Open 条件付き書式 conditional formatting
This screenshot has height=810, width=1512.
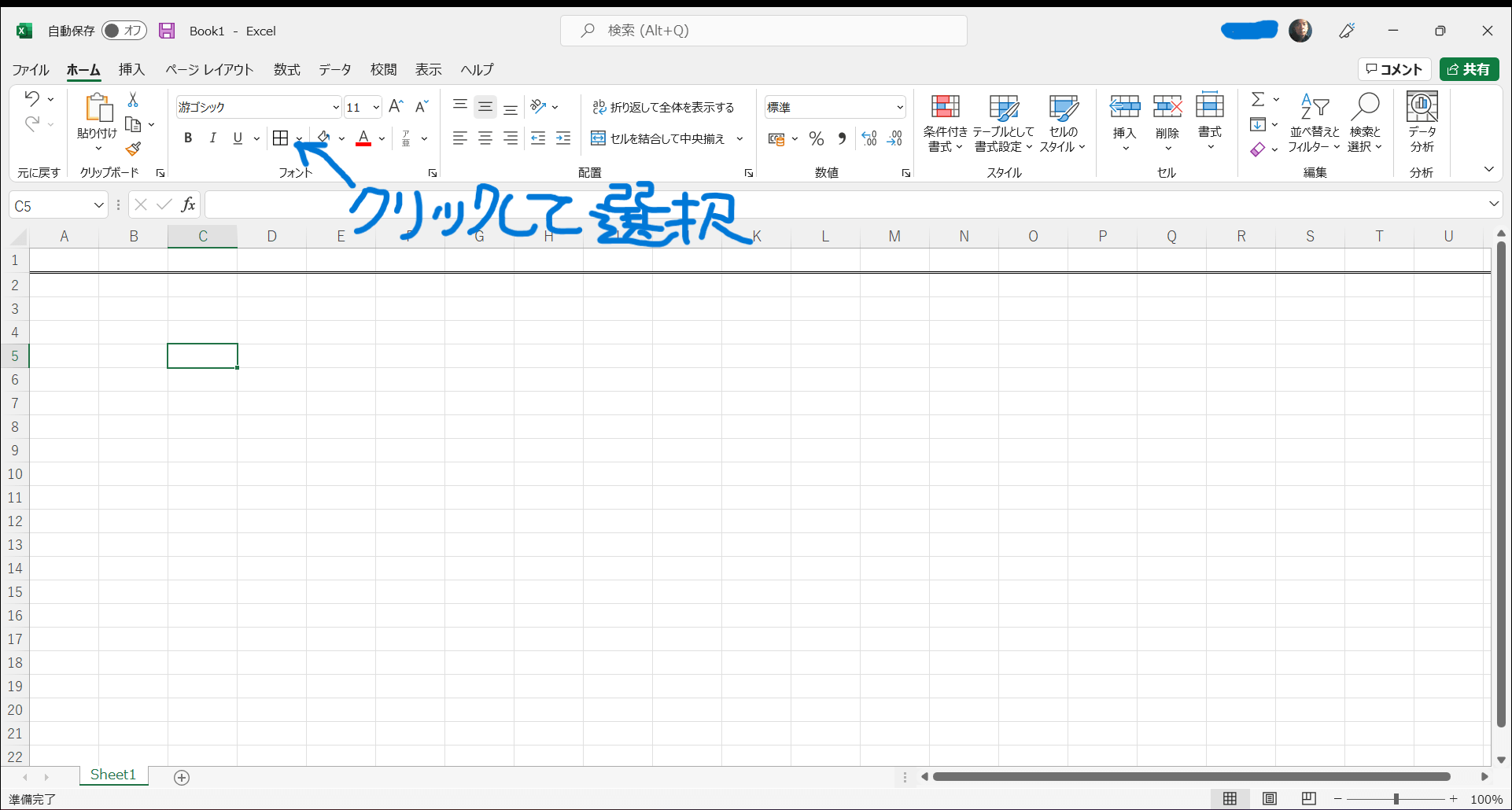point(945,123)
